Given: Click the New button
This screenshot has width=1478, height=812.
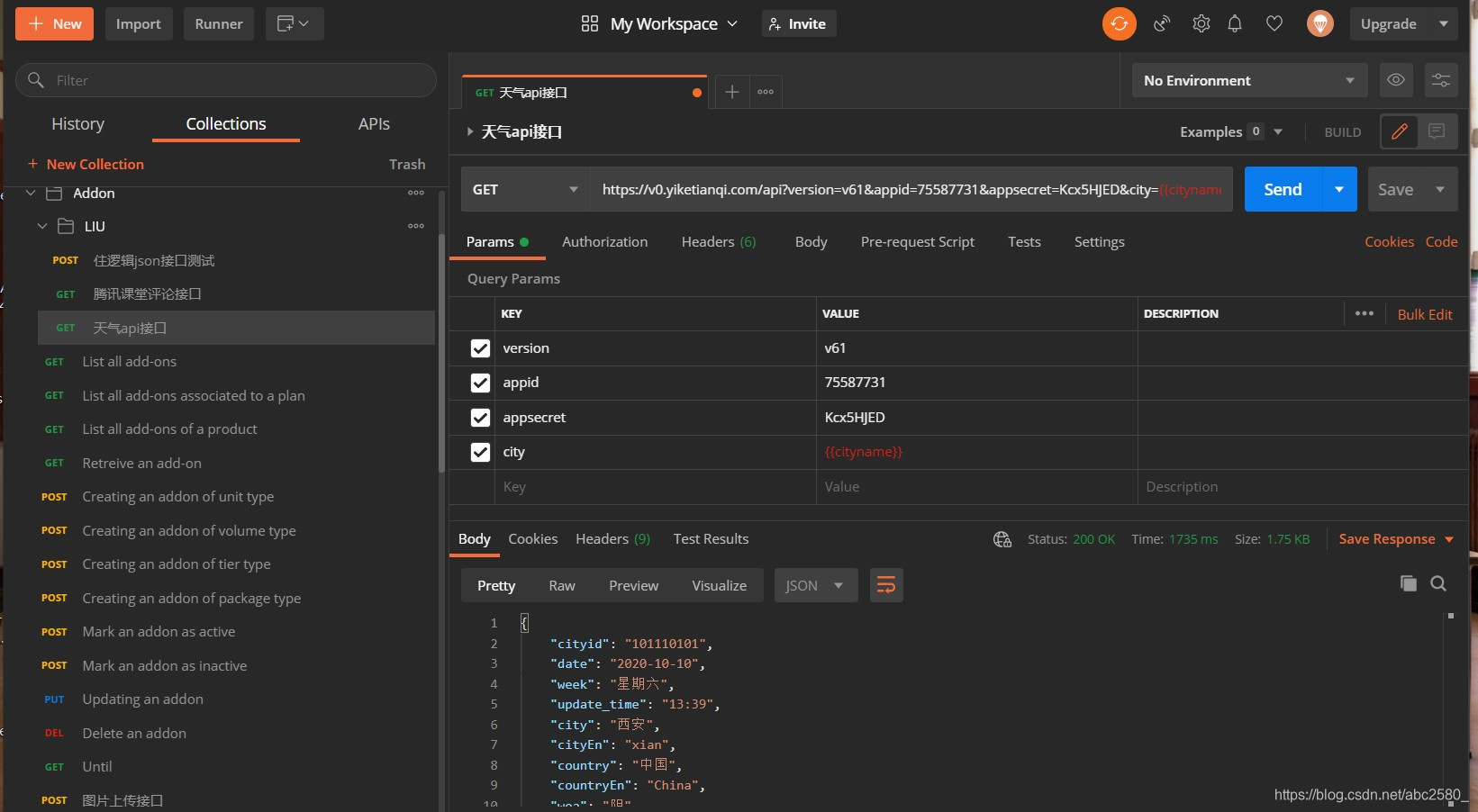Looking at the screenshot, I should (x=55, y=24).
